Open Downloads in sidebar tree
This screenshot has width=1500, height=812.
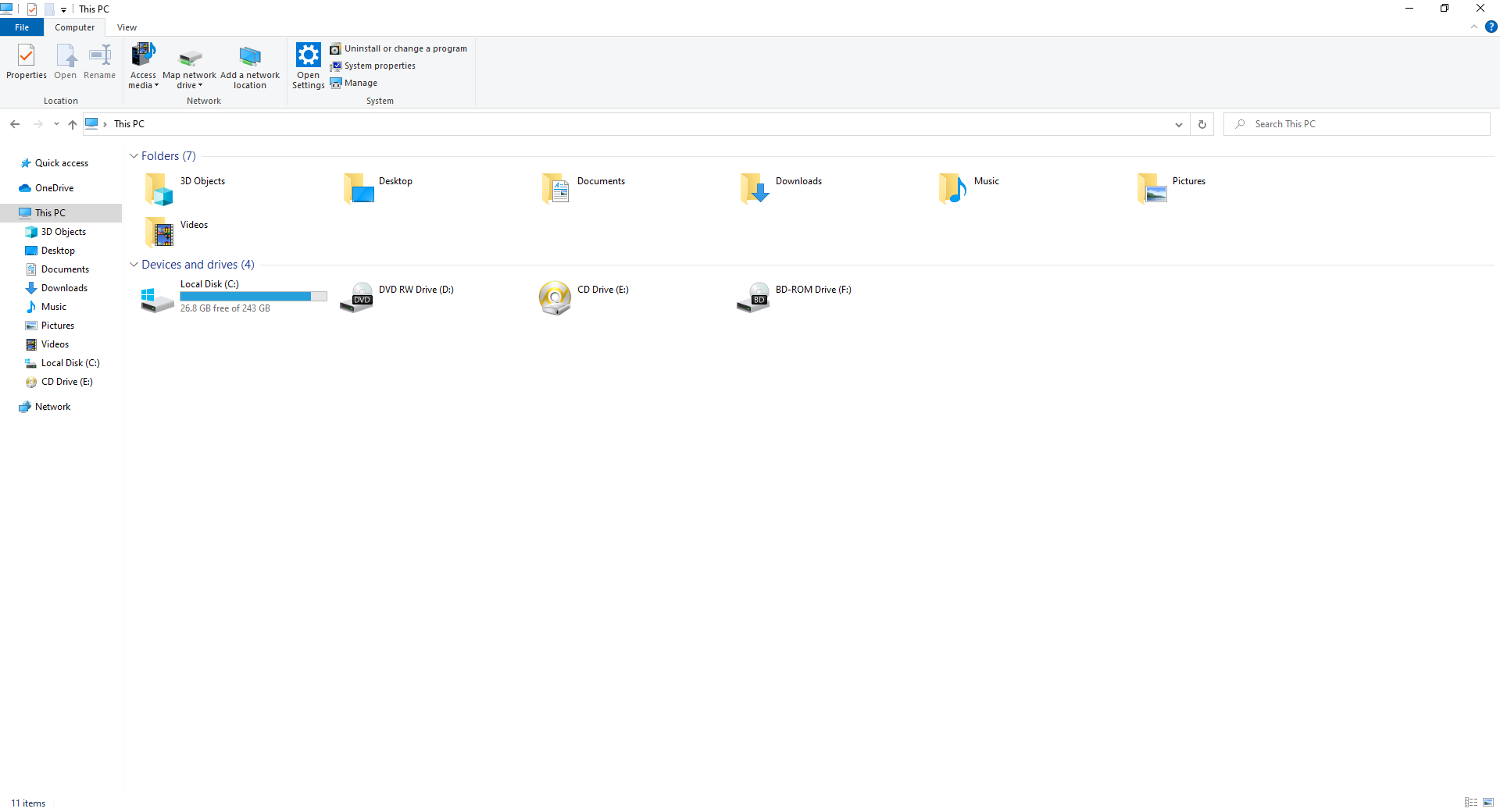click(x=64, y=288)
